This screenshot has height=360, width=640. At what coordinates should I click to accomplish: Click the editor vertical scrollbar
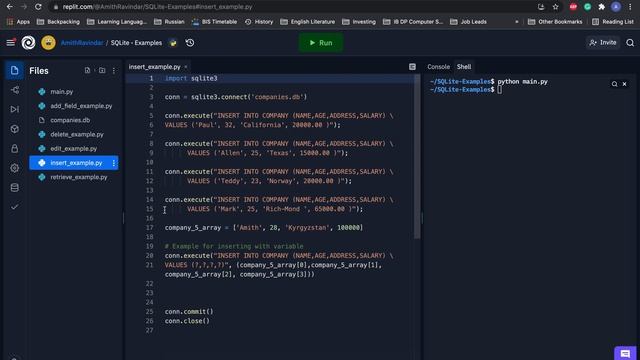(x=417, y=157)
